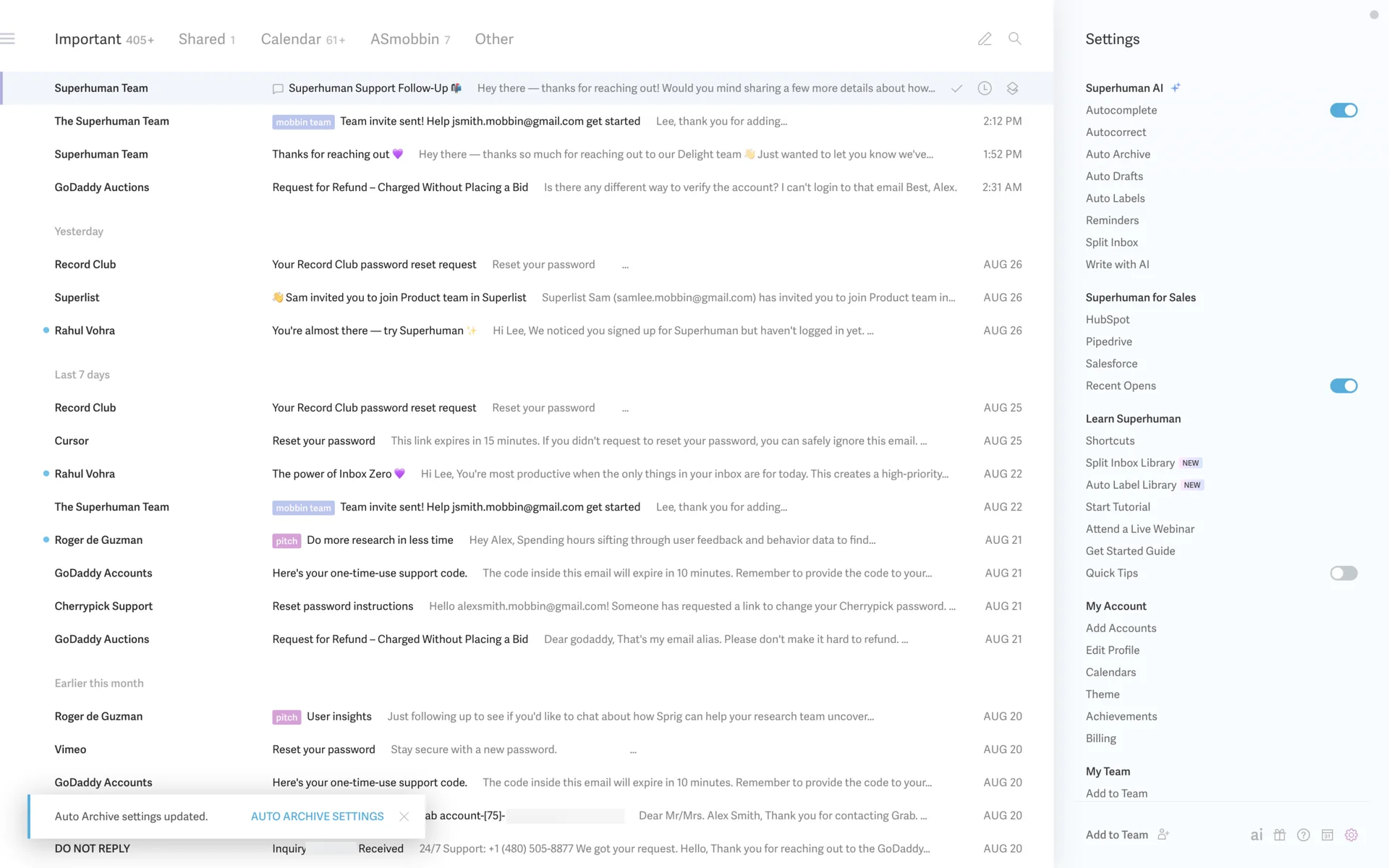1389x868 pixels.
Task: Disable the Autocomplete toggle
Action: pyautogui.click(x=1343, y=110)
